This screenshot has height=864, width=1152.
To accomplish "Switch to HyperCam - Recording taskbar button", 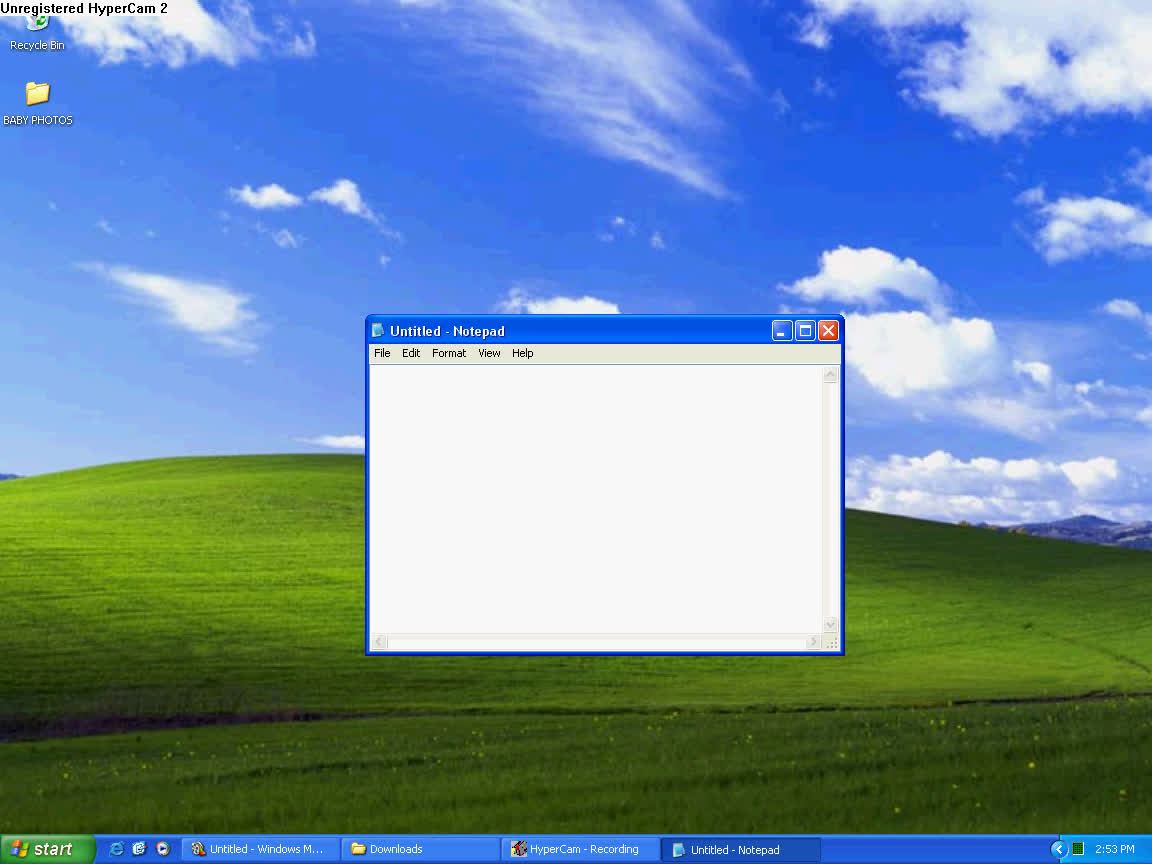I will tap(580, 849).
